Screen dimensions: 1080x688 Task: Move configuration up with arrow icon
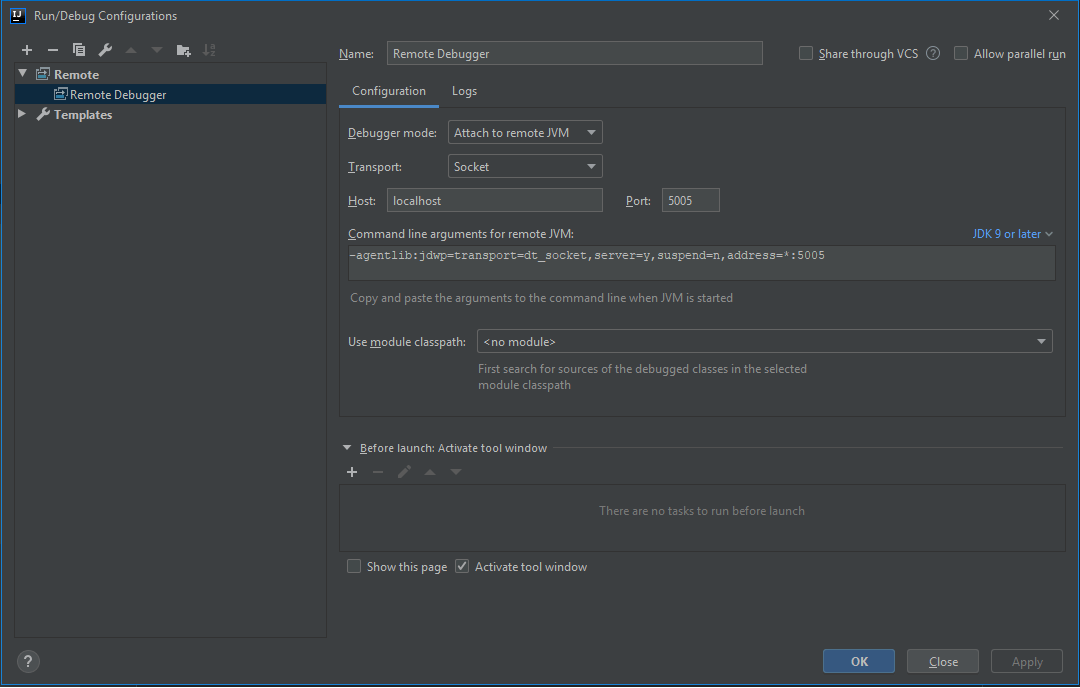point(131,50)
